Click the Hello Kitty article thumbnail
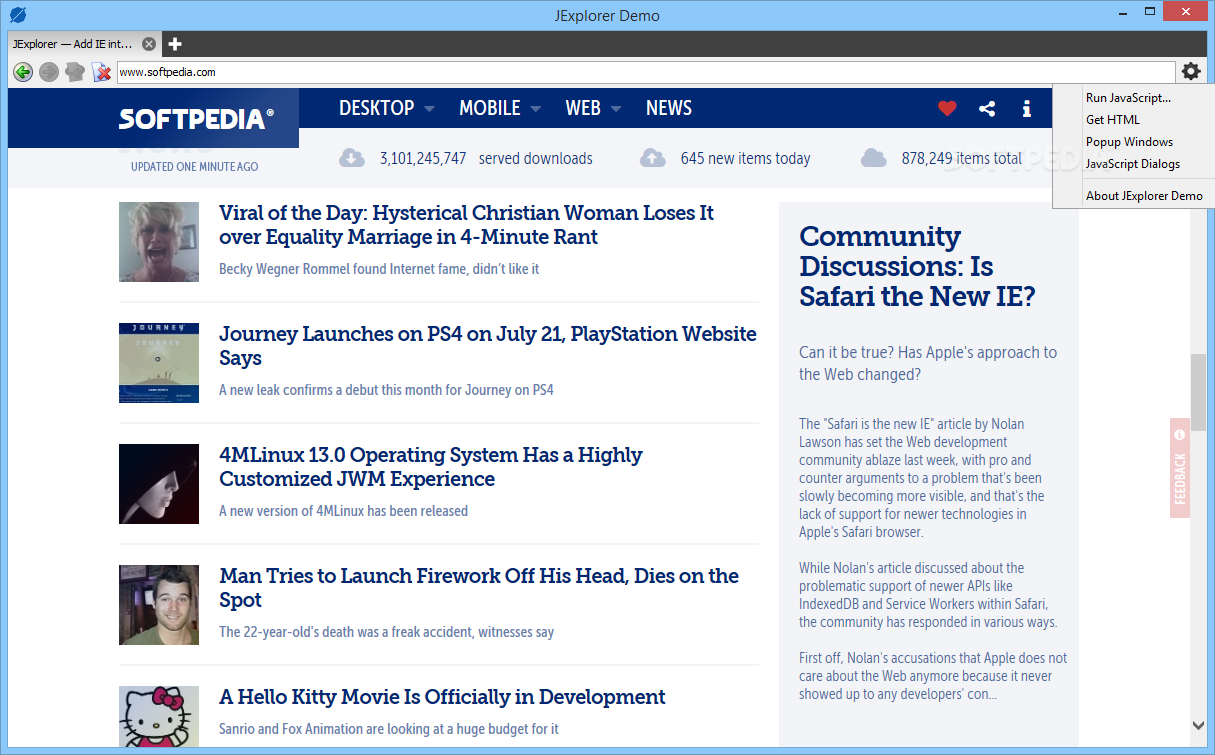The width and height of the screenshot is (1215, 755). pos(159,715)
